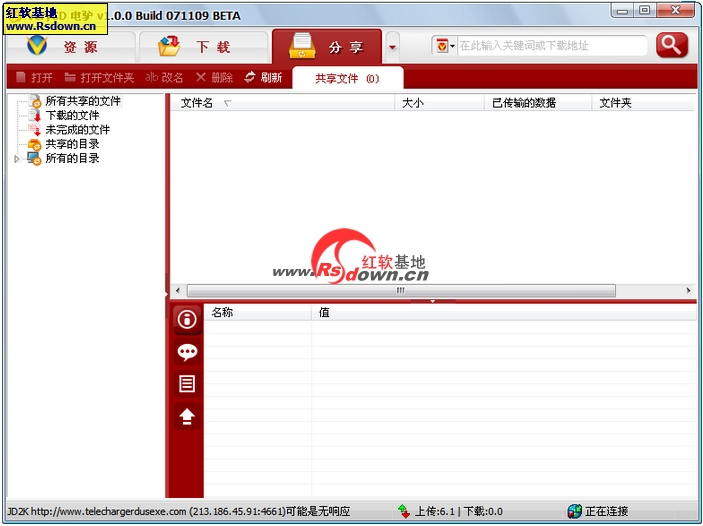Maximize the application window

click(644, 10)
